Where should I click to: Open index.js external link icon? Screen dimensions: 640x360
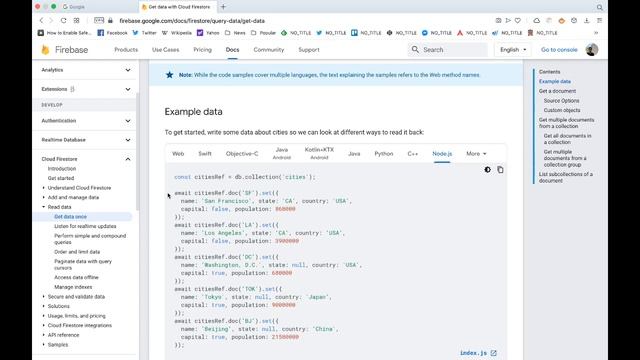pyautogui.click(x=493, y=353)
